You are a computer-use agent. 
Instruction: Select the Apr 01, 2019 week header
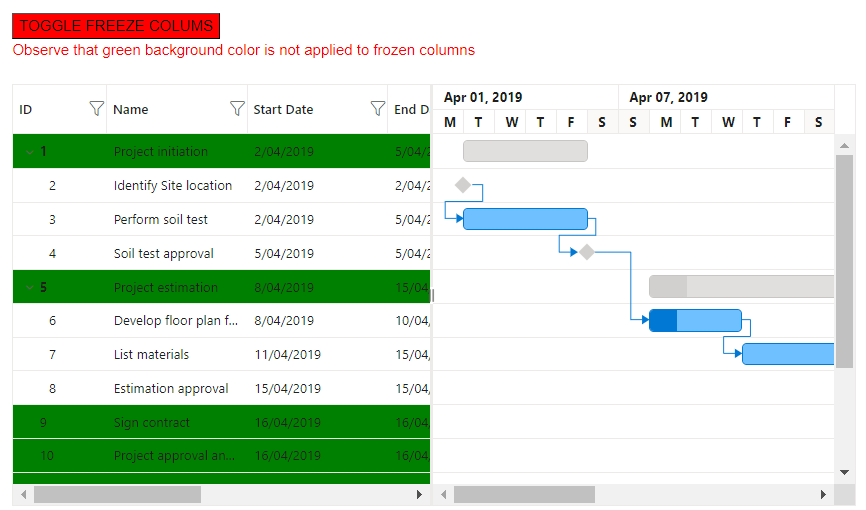point(483,97)
